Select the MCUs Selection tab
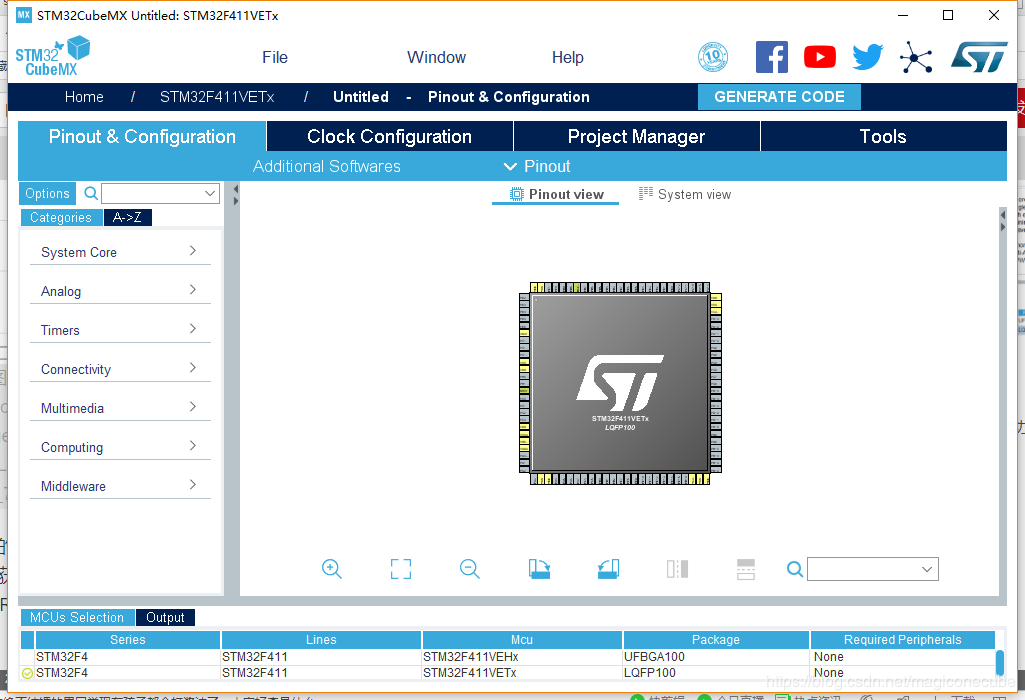This screenshot has height=700, width=1025. pyautogui.click(x=77, y=618)
